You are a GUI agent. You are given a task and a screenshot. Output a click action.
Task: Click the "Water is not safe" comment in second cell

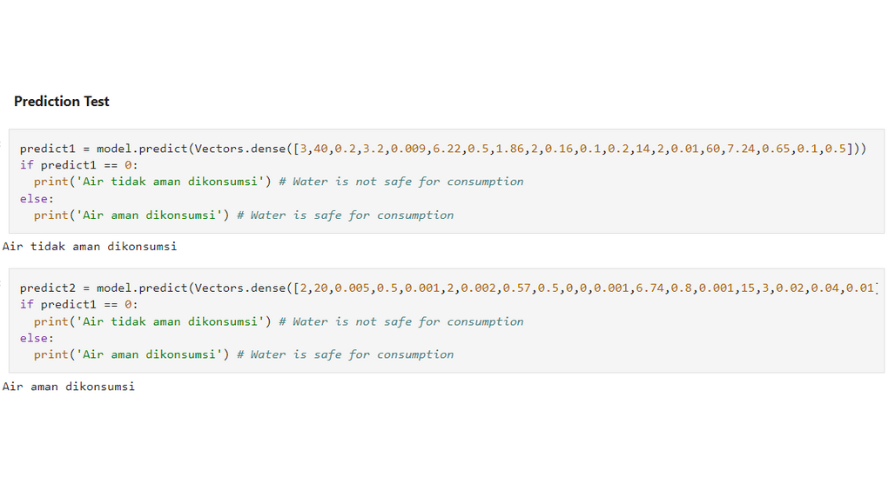click(401, 321)
